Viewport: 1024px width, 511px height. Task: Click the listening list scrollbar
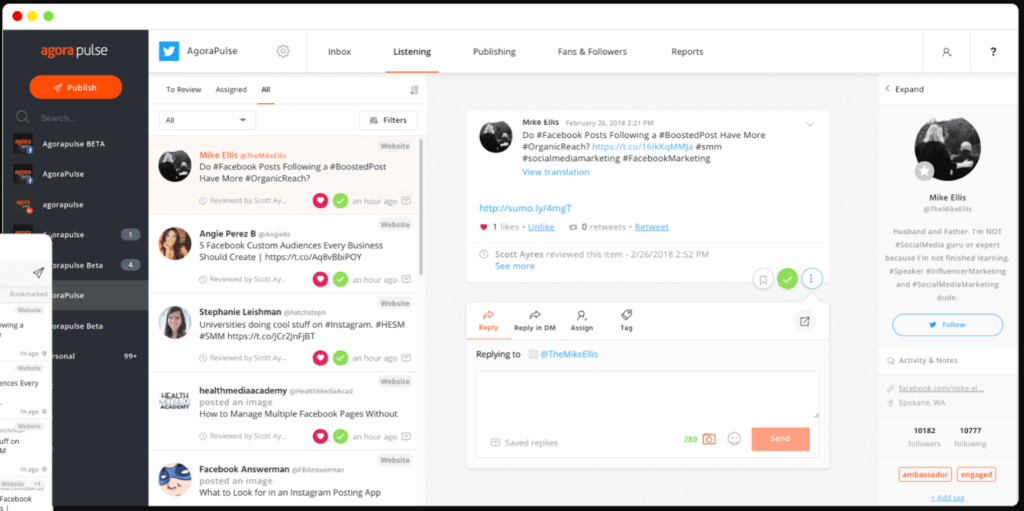point(421,206)
